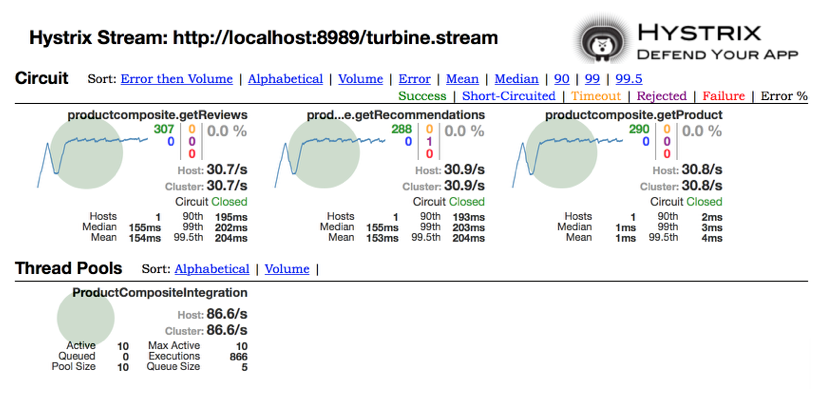Image resolution: width=825 pixels, height=407 pixels.
Task: Select productcomposite.getProduct circuit title
Action: [x=633, y=115]
